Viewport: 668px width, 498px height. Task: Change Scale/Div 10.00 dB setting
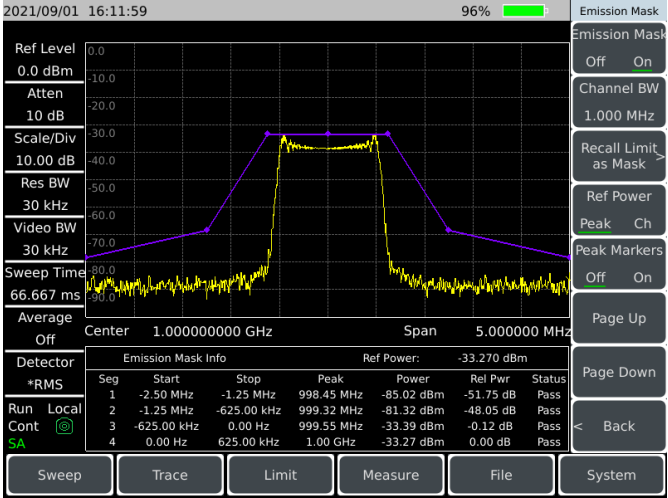click(x=45, y=149)
